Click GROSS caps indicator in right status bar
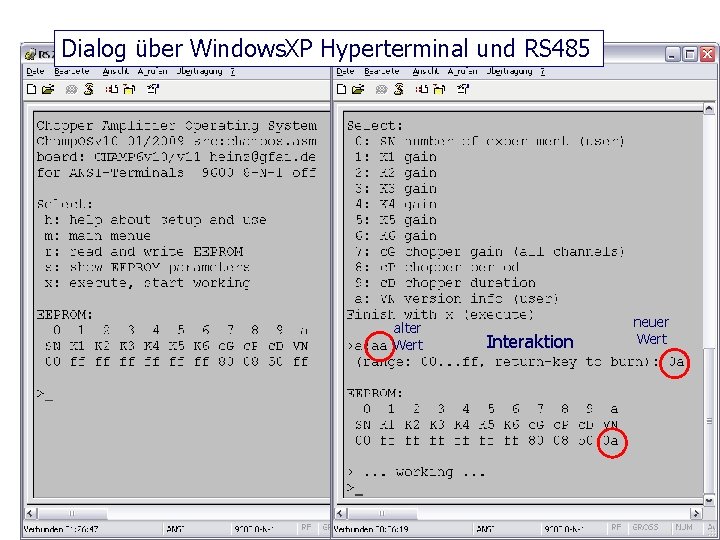The height and width of the screenshot is (540, 720). pos(645,528)
